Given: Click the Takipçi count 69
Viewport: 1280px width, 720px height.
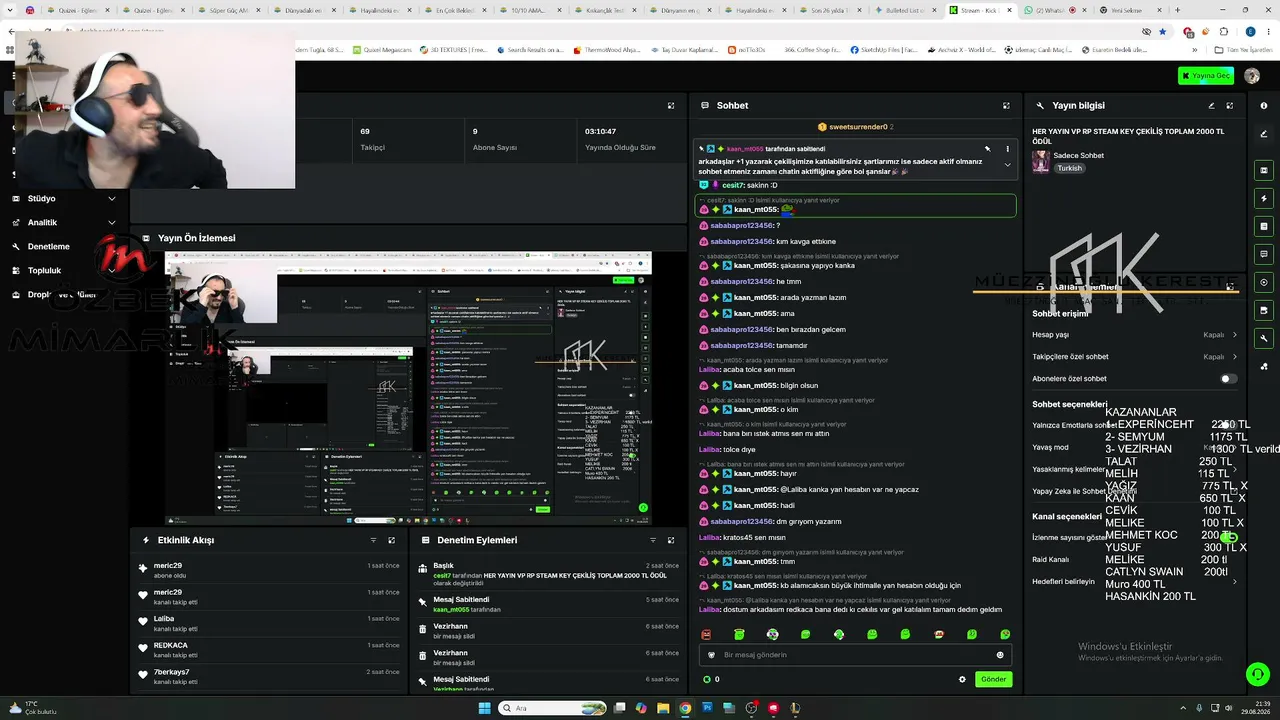Looking at the screenshot, I should [x=365, y=131].
